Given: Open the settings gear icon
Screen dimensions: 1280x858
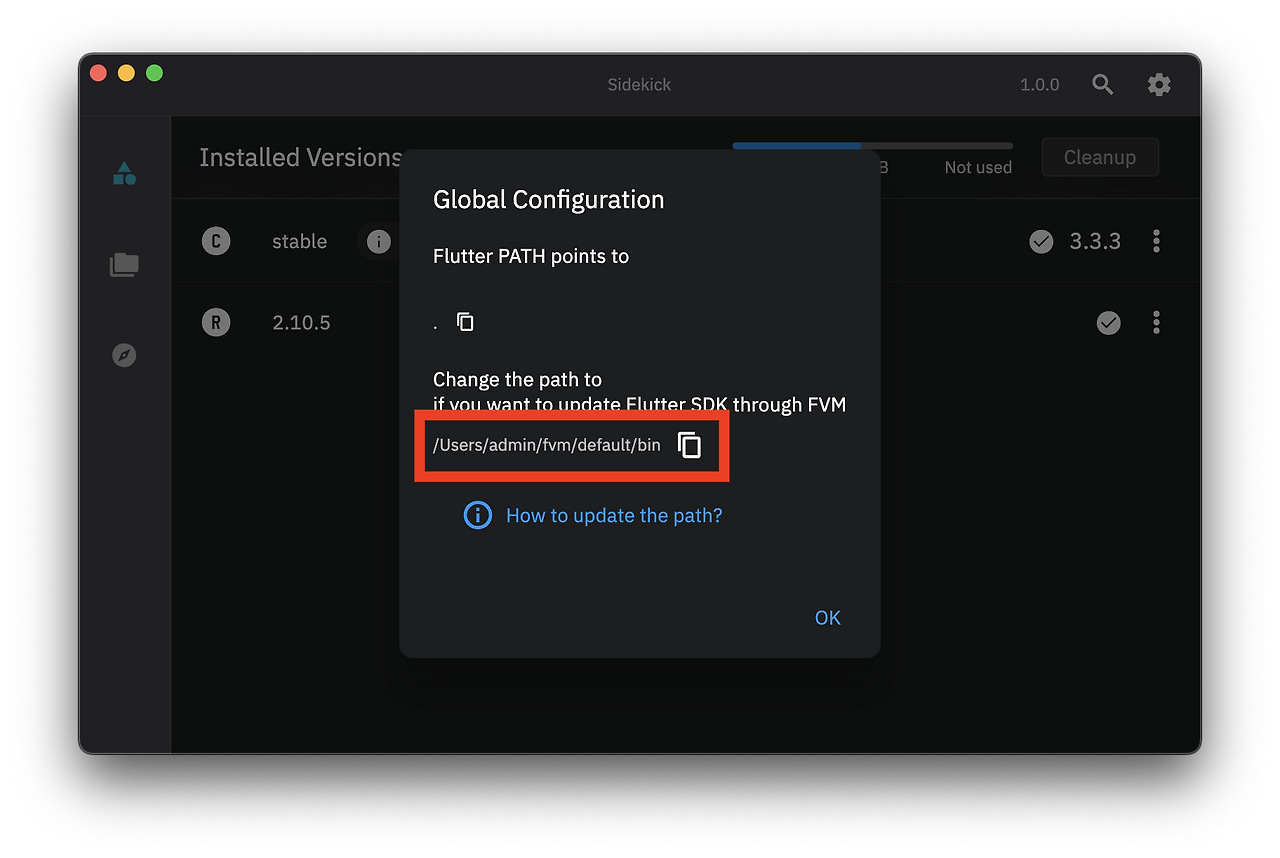Looking at the screenshot, I should tap(1159, 85).
